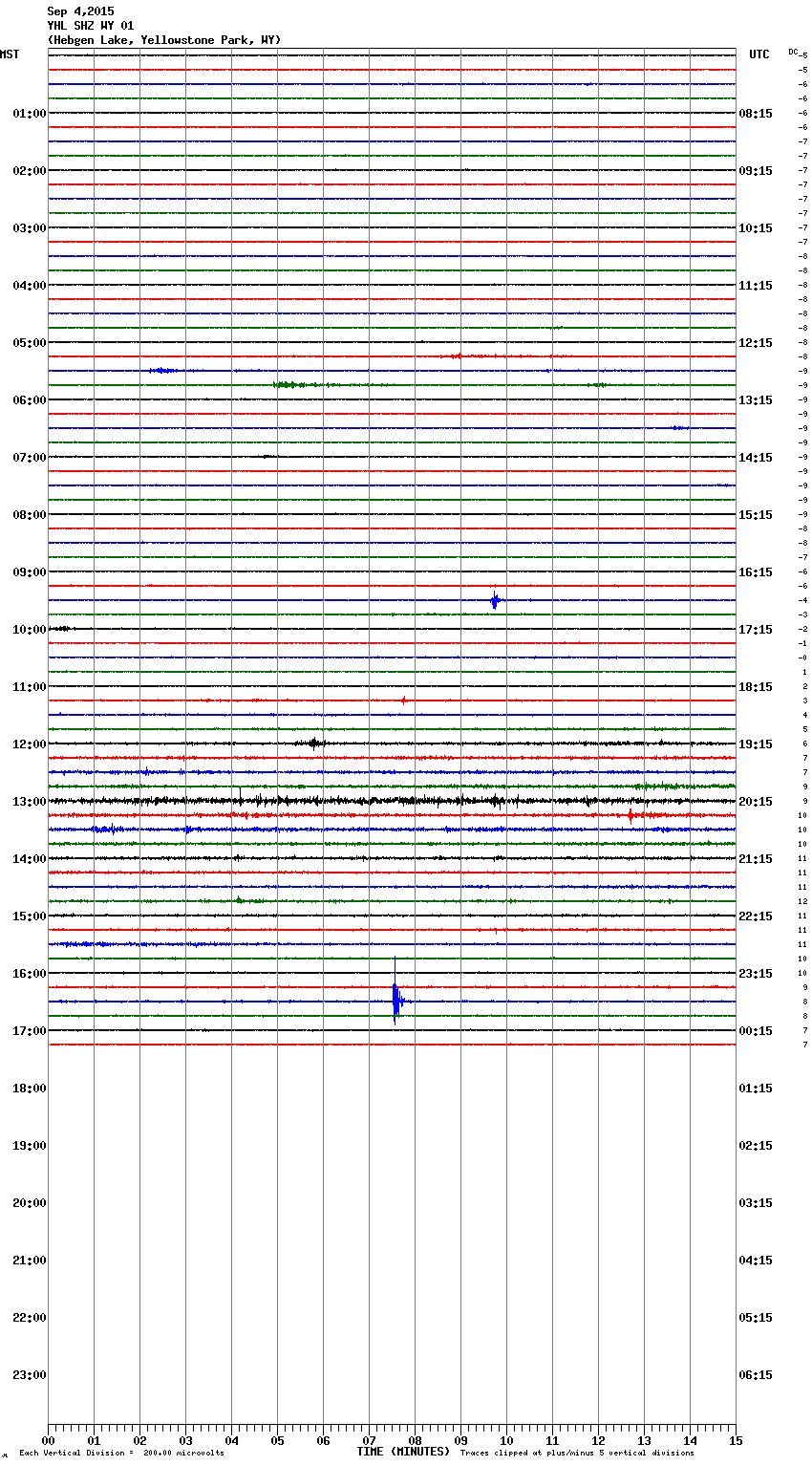Click the 06:15 UTC time label

pos(756,1375)
